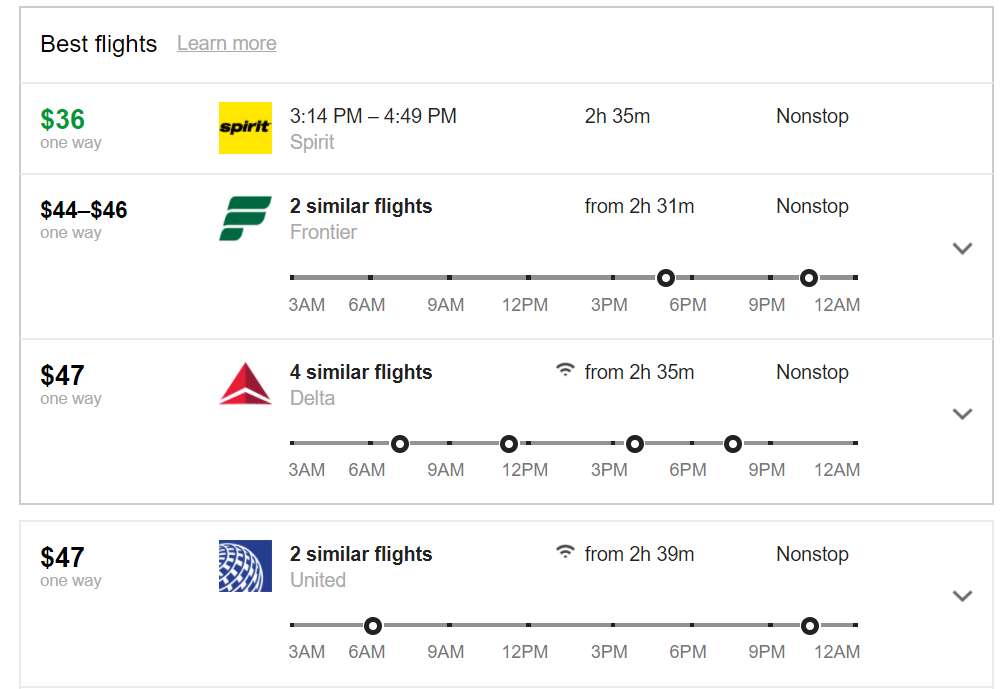The width and height of the screenshot is (1006, 689).
Task: Select the Frontier flight departing near 5PM
Action: (665, 277)
